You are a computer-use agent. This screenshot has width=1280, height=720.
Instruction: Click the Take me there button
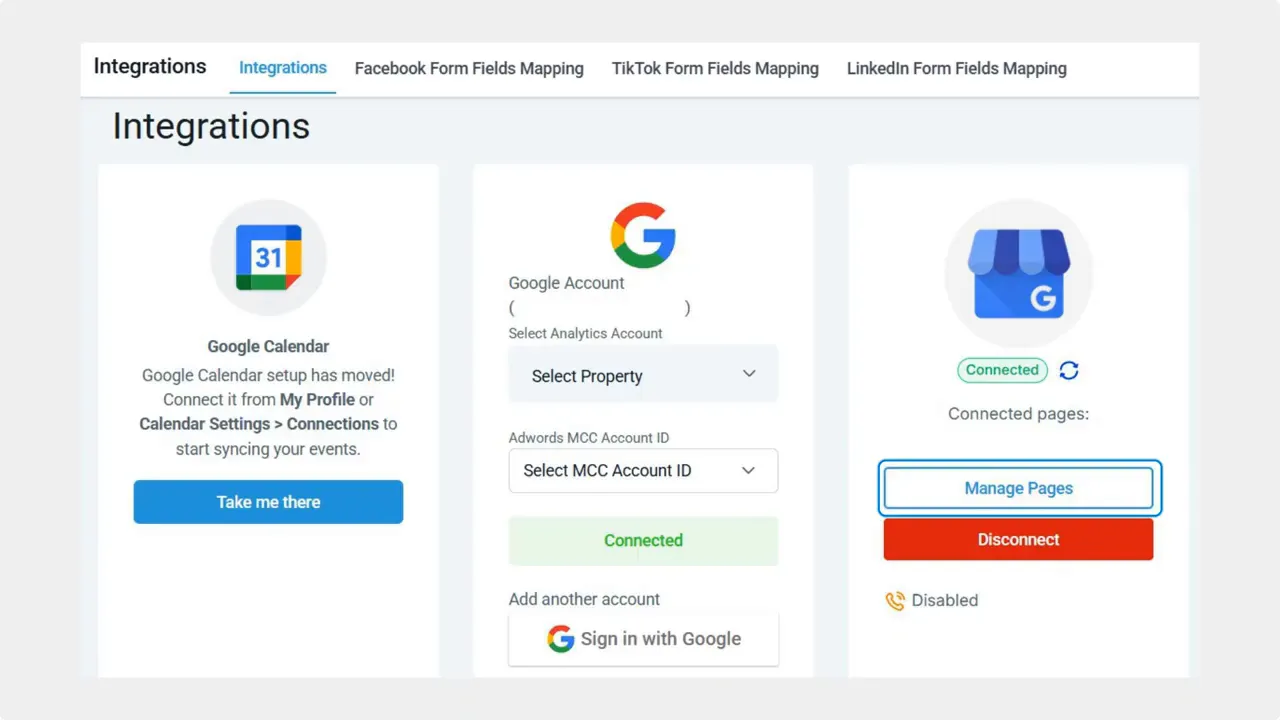(268, 502)
